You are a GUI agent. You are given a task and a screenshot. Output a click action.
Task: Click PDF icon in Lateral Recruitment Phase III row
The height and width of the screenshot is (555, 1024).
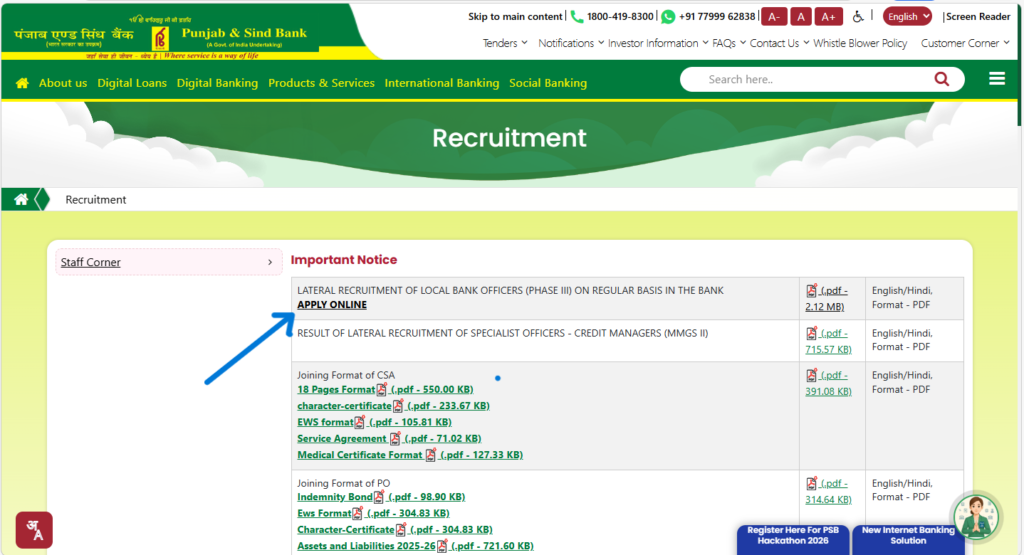[811, 291]
